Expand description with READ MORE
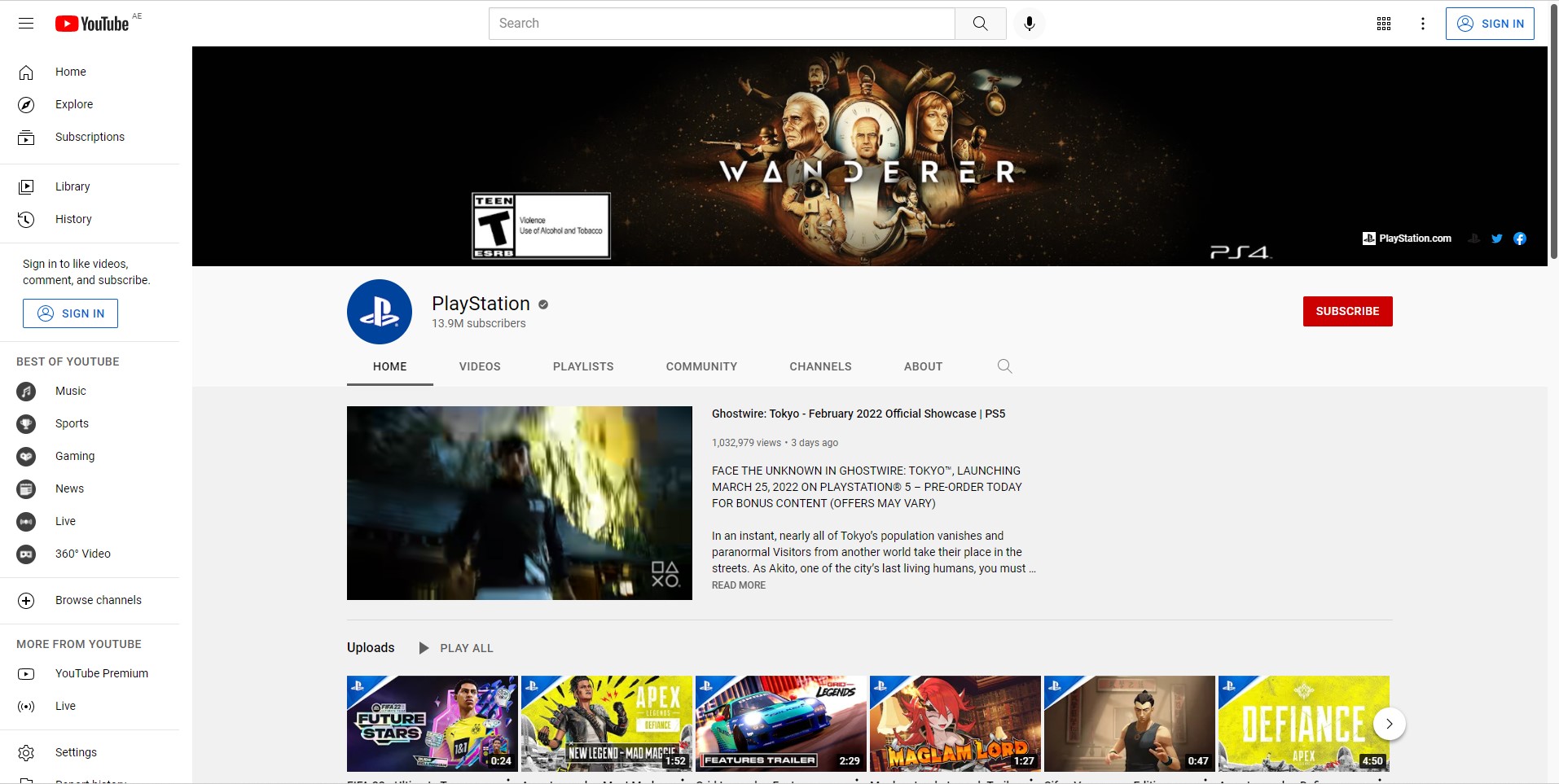Image resolution: width=1559 pixels, height=784 pixels. tap(739, 585)
